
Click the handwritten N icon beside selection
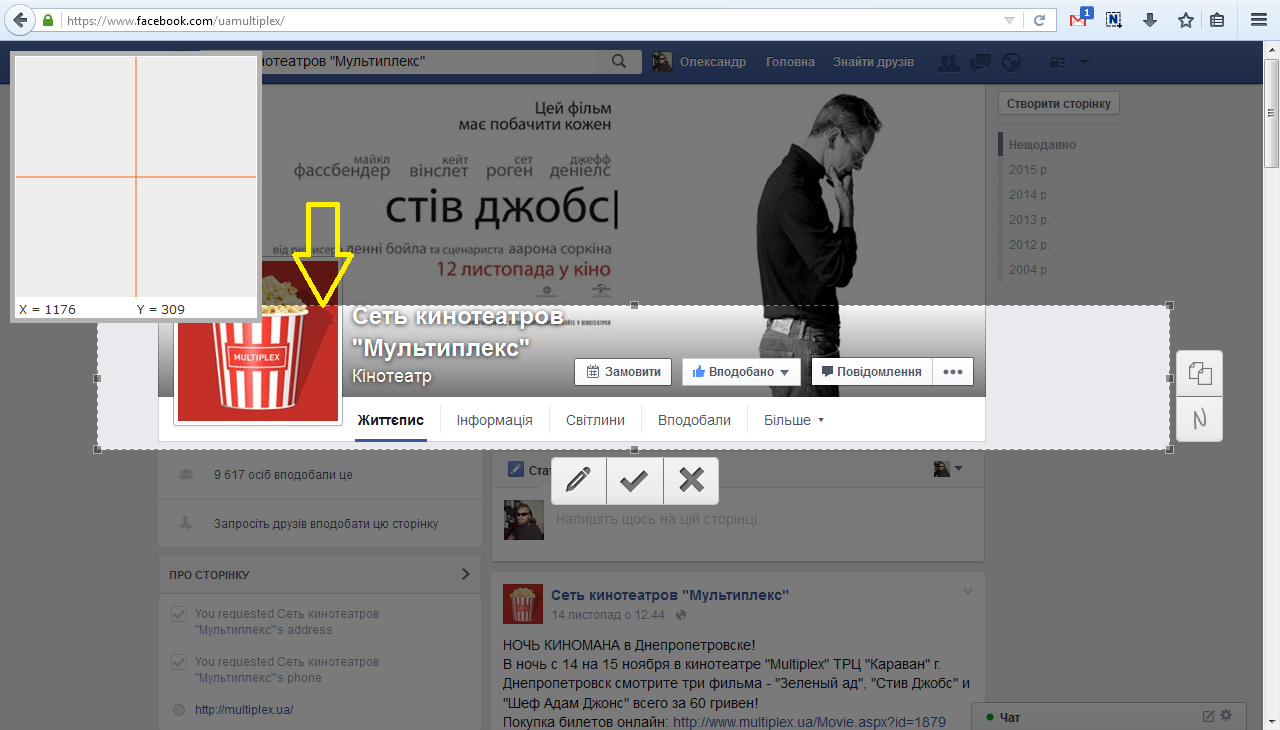1200,419
